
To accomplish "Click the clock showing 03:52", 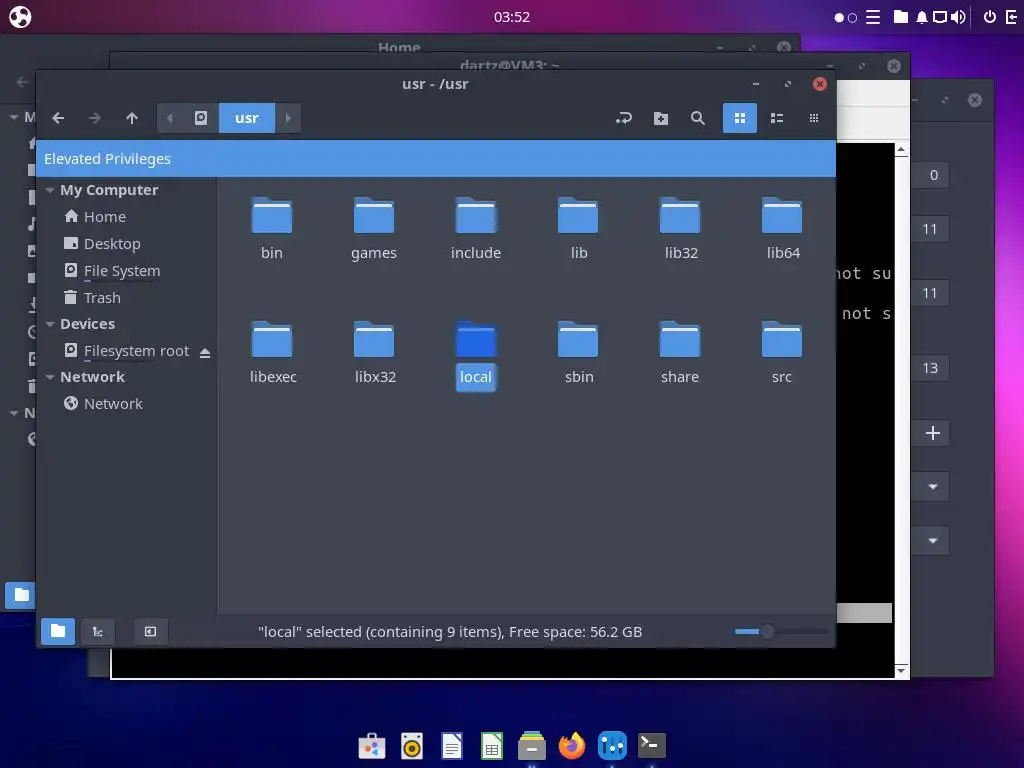I will click(512, 17).
